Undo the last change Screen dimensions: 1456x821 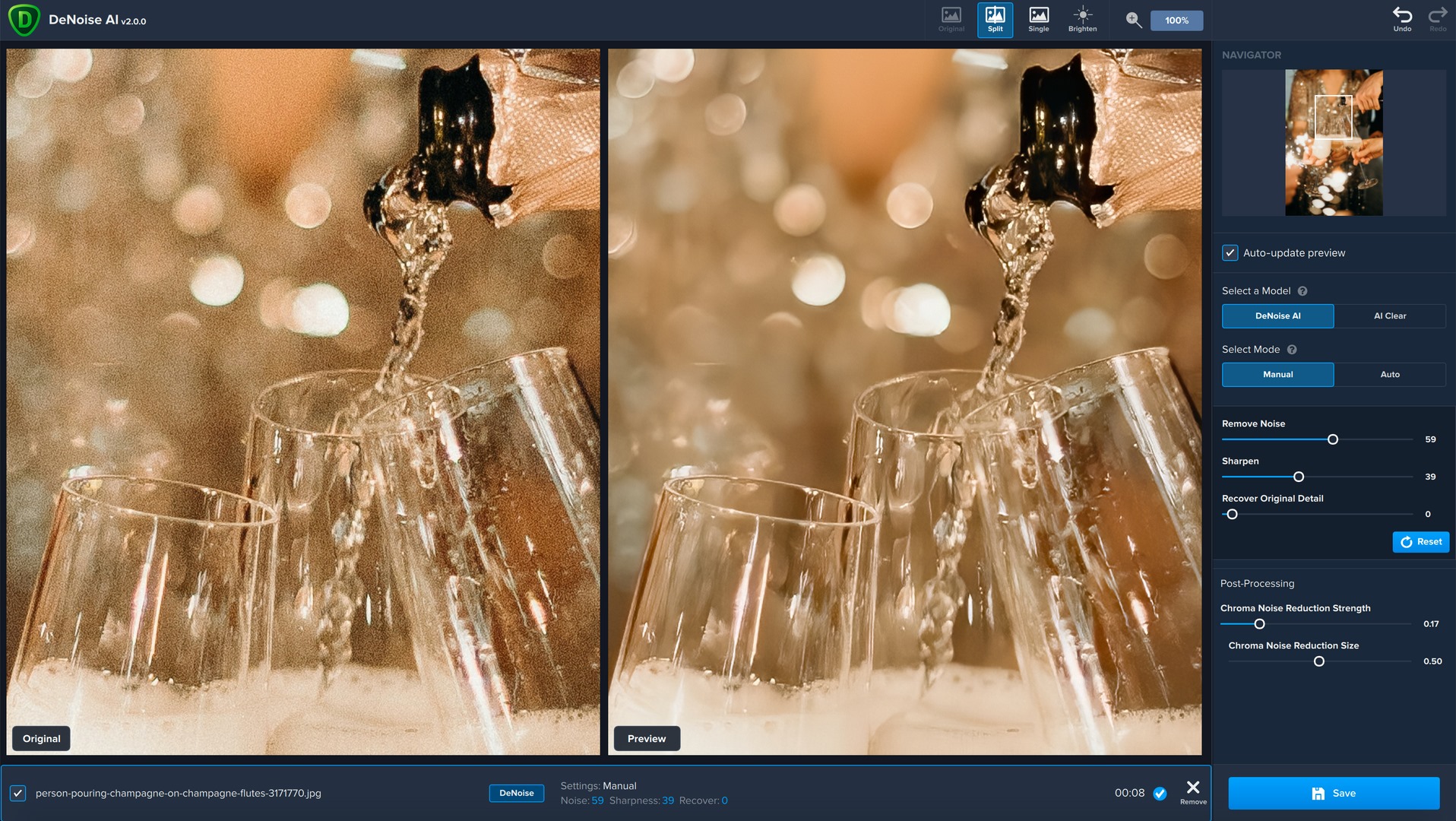(x=1402, y=20)
